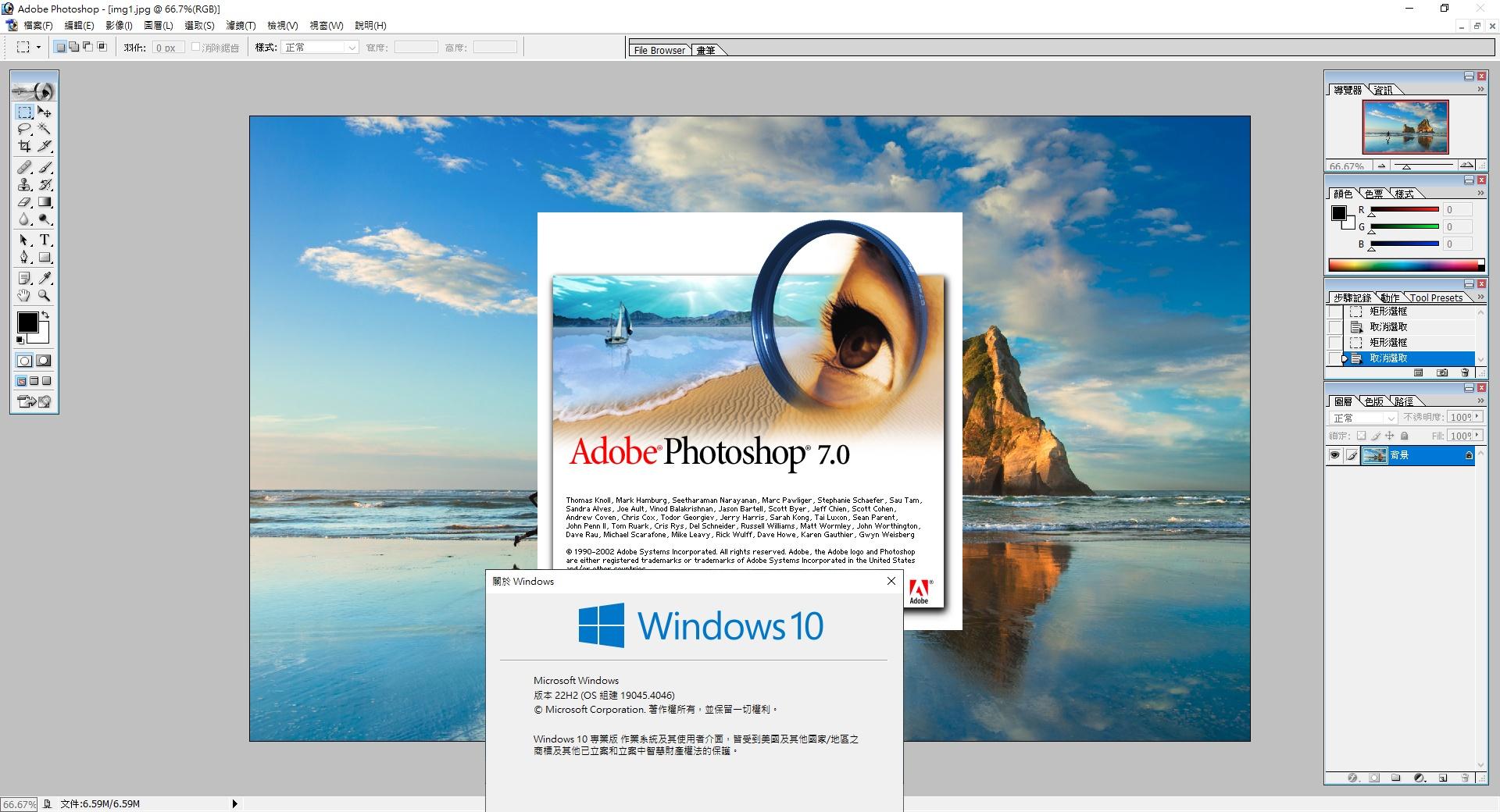1500x812 pixels.
Task: Open the 樣式 style dropdown
Action: (320, 48)
